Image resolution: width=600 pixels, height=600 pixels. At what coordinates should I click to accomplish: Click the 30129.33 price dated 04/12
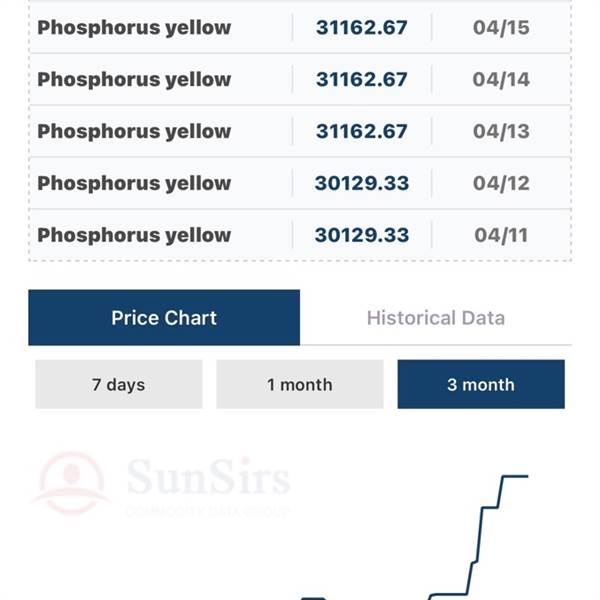point(362,184)
